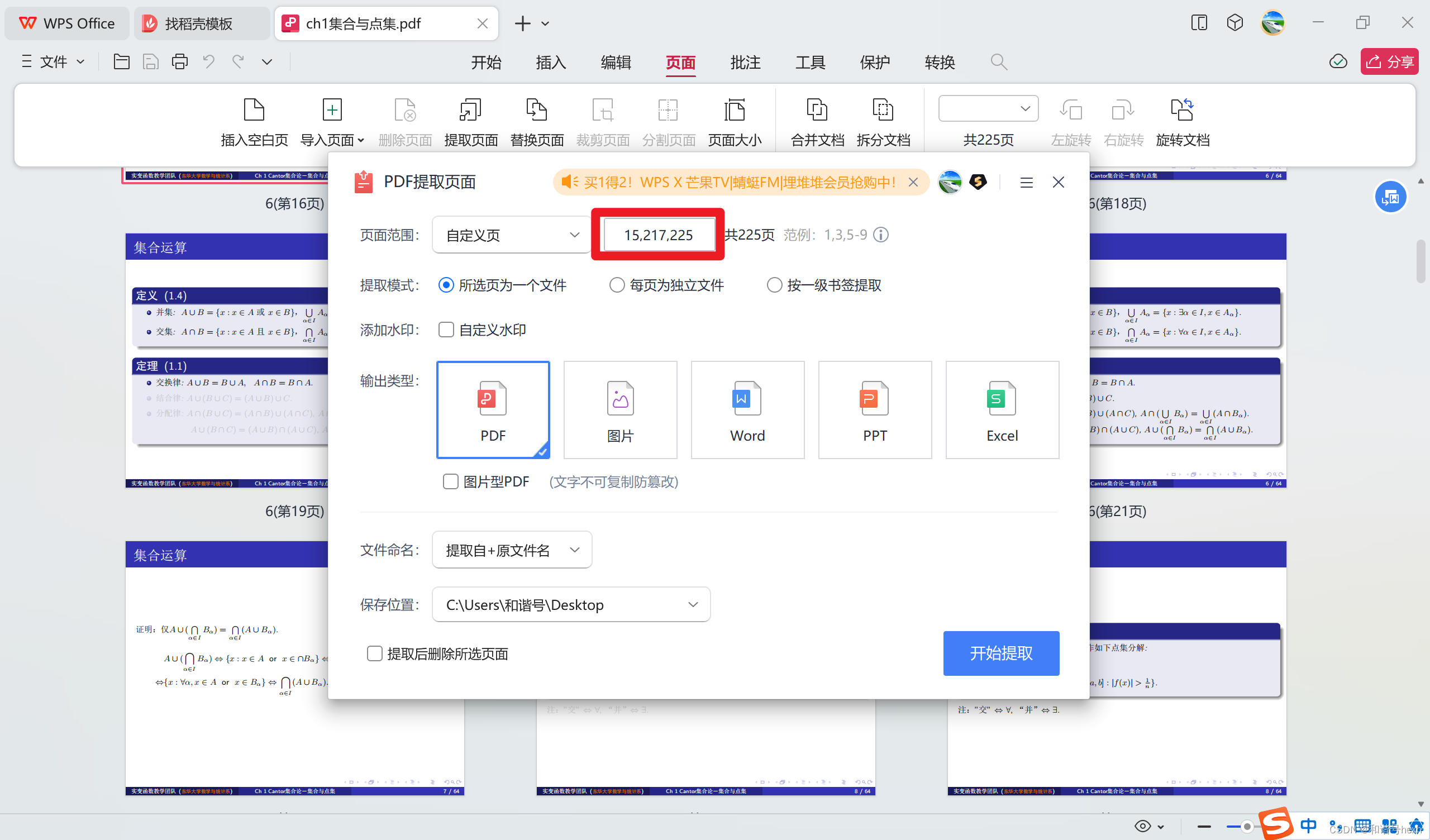Click the page range input field 15,217,225
This screenshot has height=840, width=1430.
point(658,235)
